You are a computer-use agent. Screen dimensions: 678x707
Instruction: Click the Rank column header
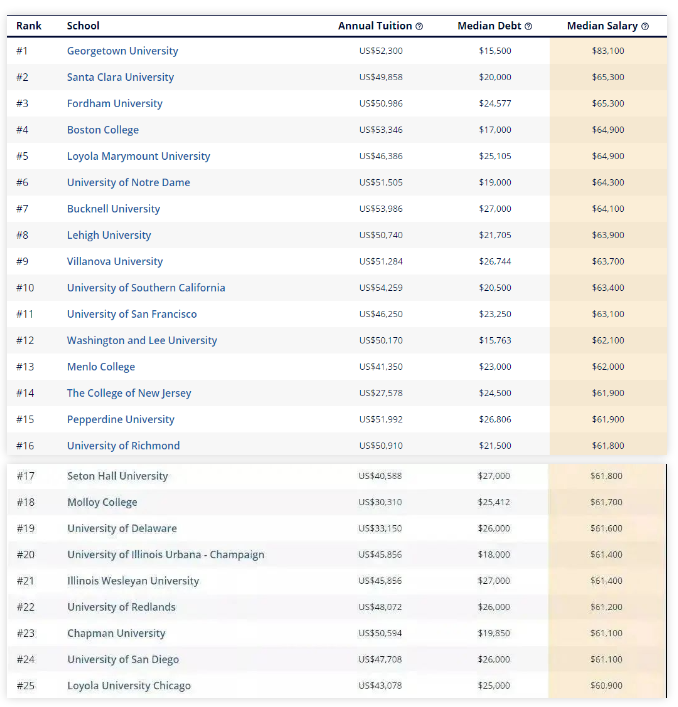click(29, 26)
